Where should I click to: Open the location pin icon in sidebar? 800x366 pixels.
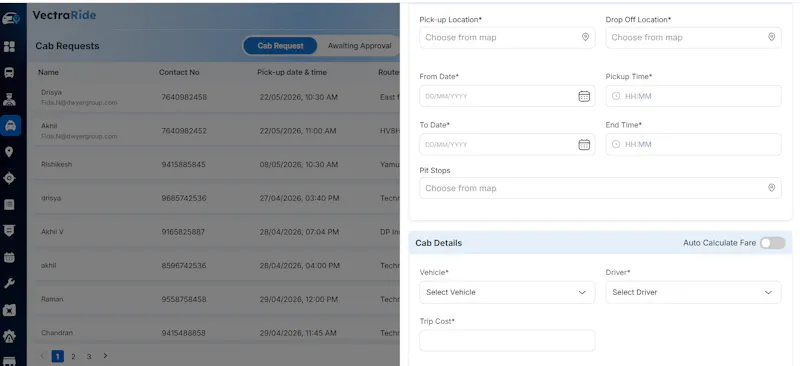9,152
